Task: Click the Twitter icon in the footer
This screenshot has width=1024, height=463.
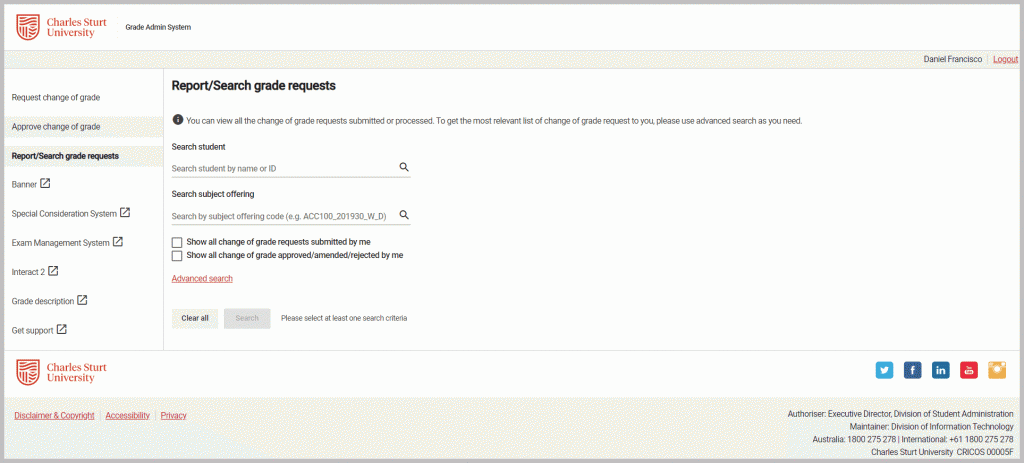Action: point(884,370)
